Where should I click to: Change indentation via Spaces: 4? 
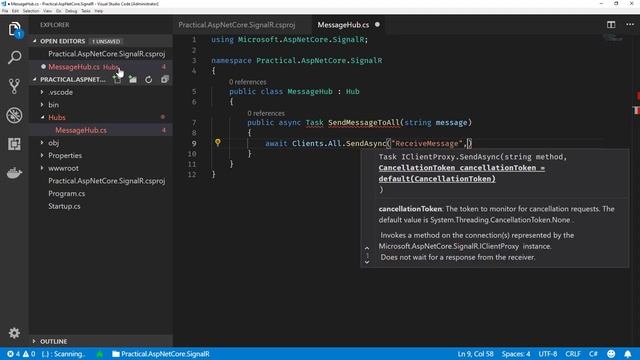click(x=516, y=354)
